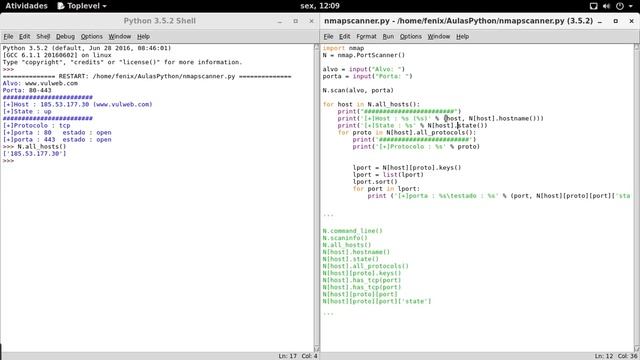Click '[+]porta : 443 estado : open' line
Viewport: 640px width, 360px height.
(x=57, y=140)
